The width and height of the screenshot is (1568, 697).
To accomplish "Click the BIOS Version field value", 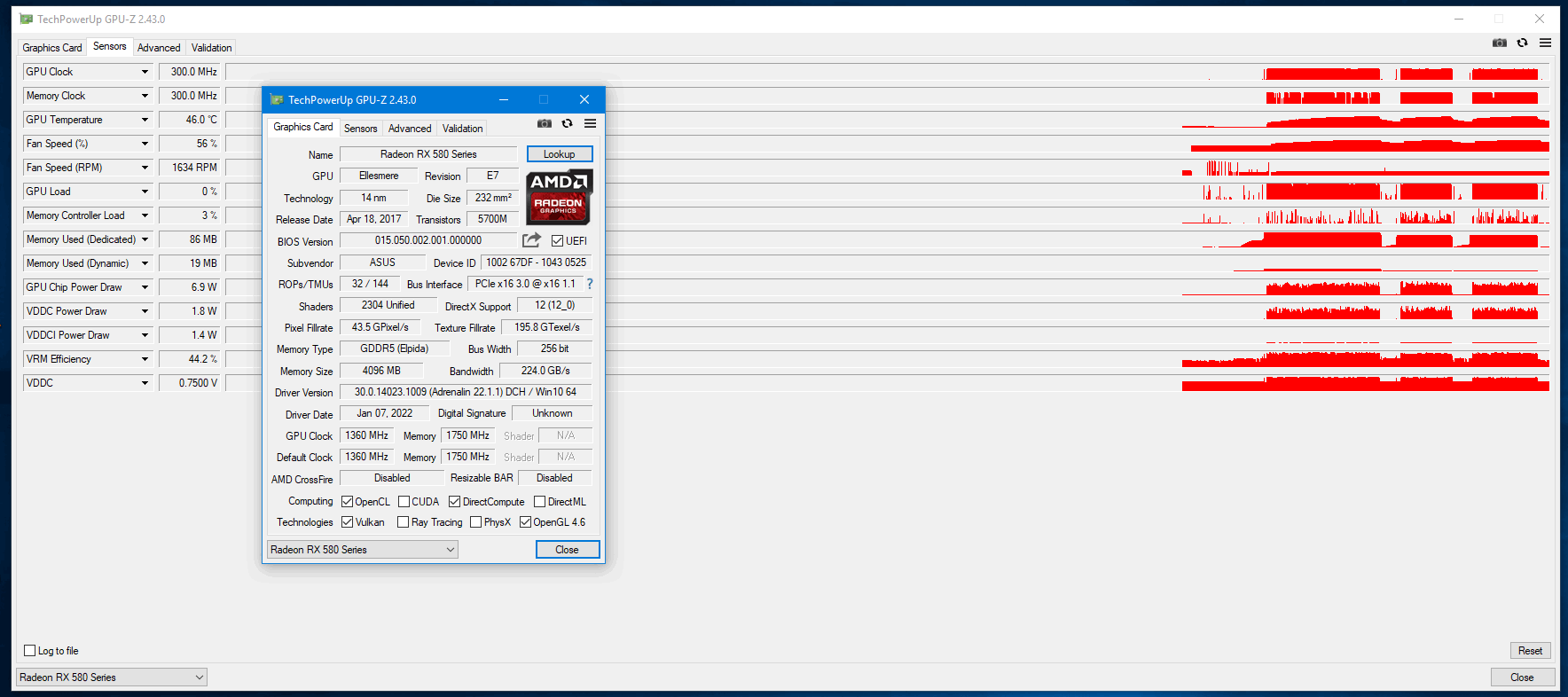I will (x=428, y=240).
